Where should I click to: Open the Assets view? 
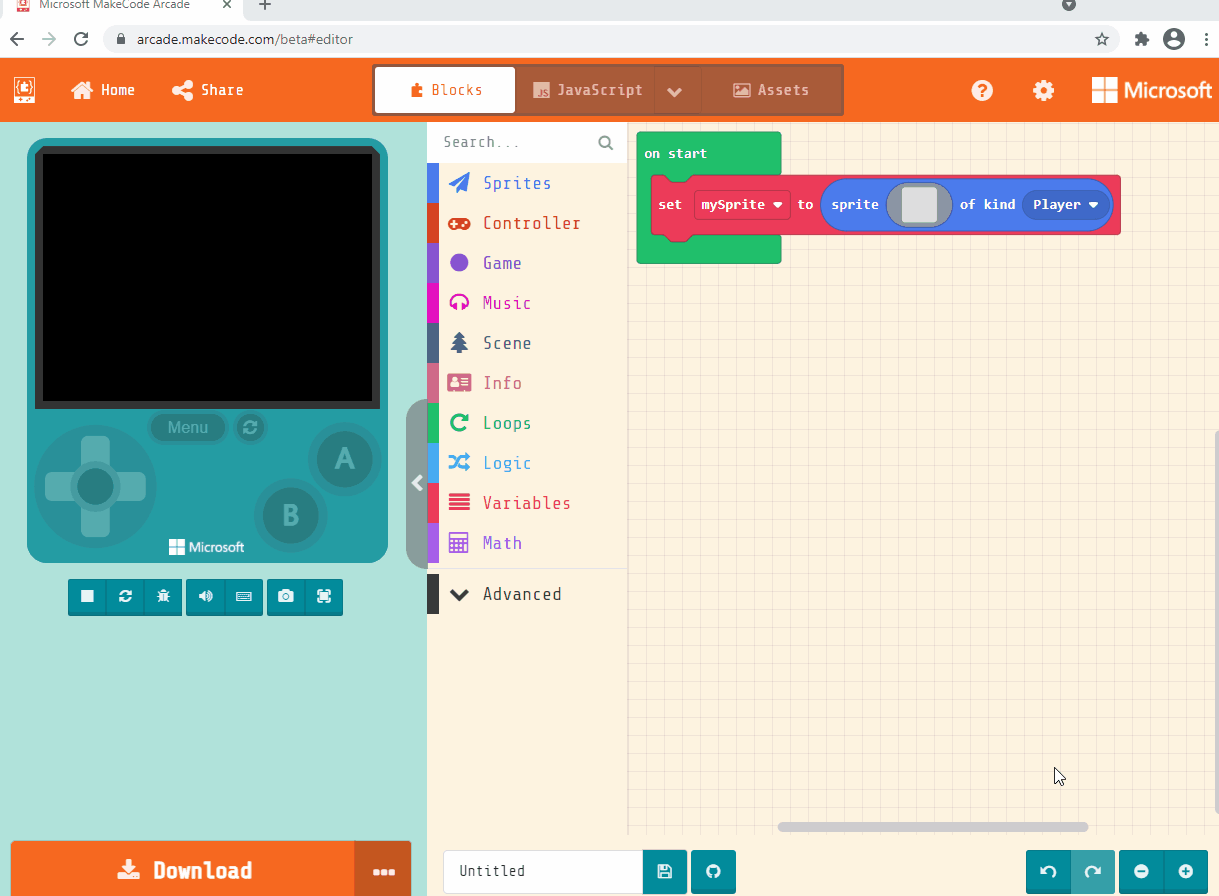tap(771, 89)
